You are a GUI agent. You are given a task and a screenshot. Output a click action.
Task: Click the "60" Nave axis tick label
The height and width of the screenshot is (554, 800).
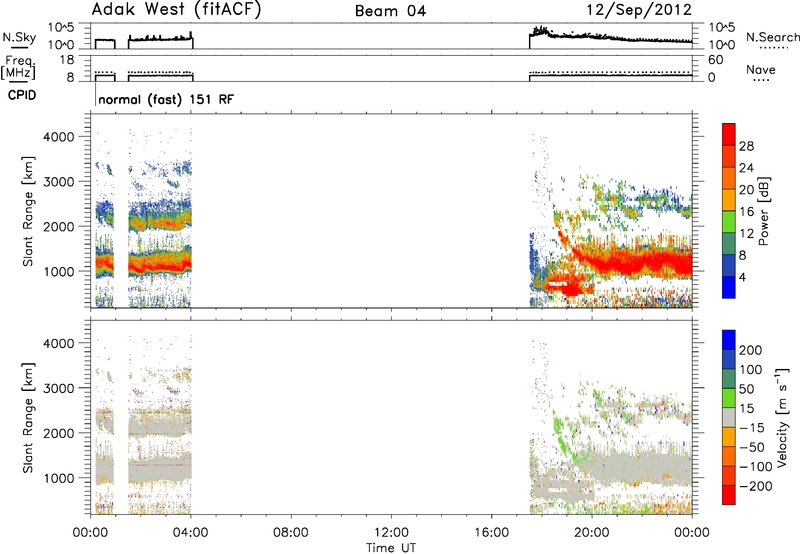pyautogui.click(x=715, y=60)
